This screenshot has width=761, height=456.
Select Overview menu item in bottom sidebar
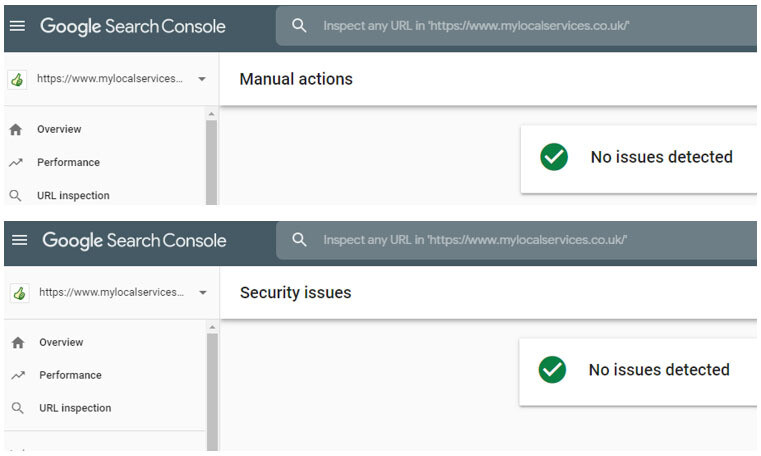[61, 343]
